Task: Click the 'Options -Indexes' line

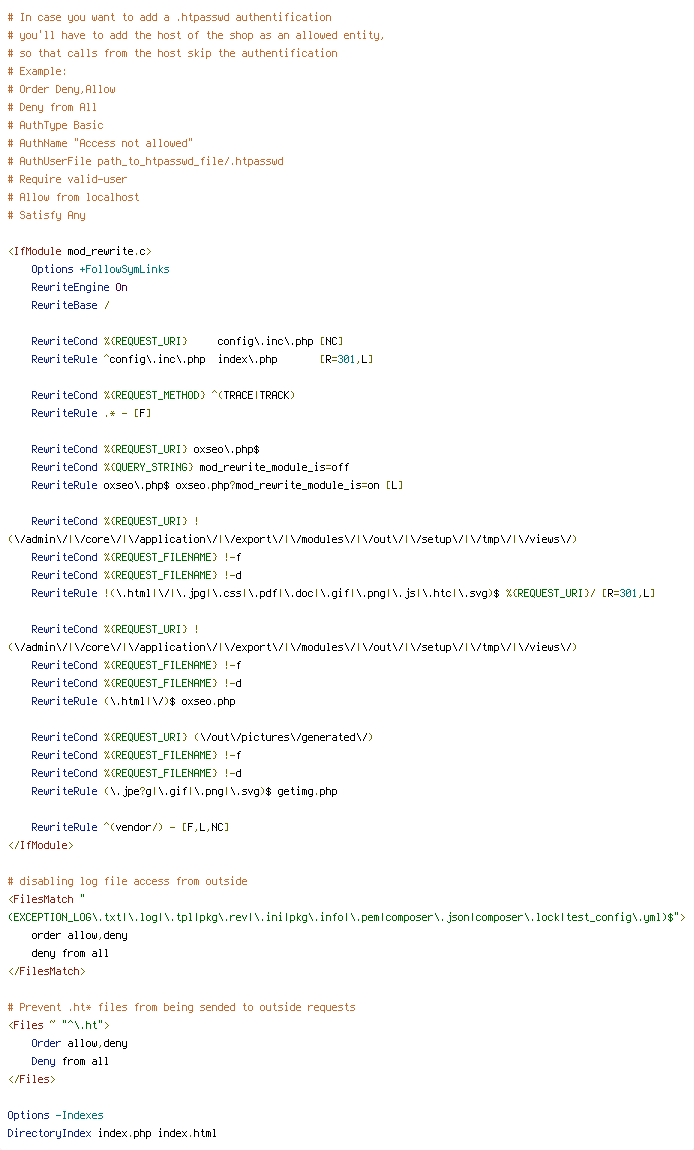Action: tap(55, 1116)
